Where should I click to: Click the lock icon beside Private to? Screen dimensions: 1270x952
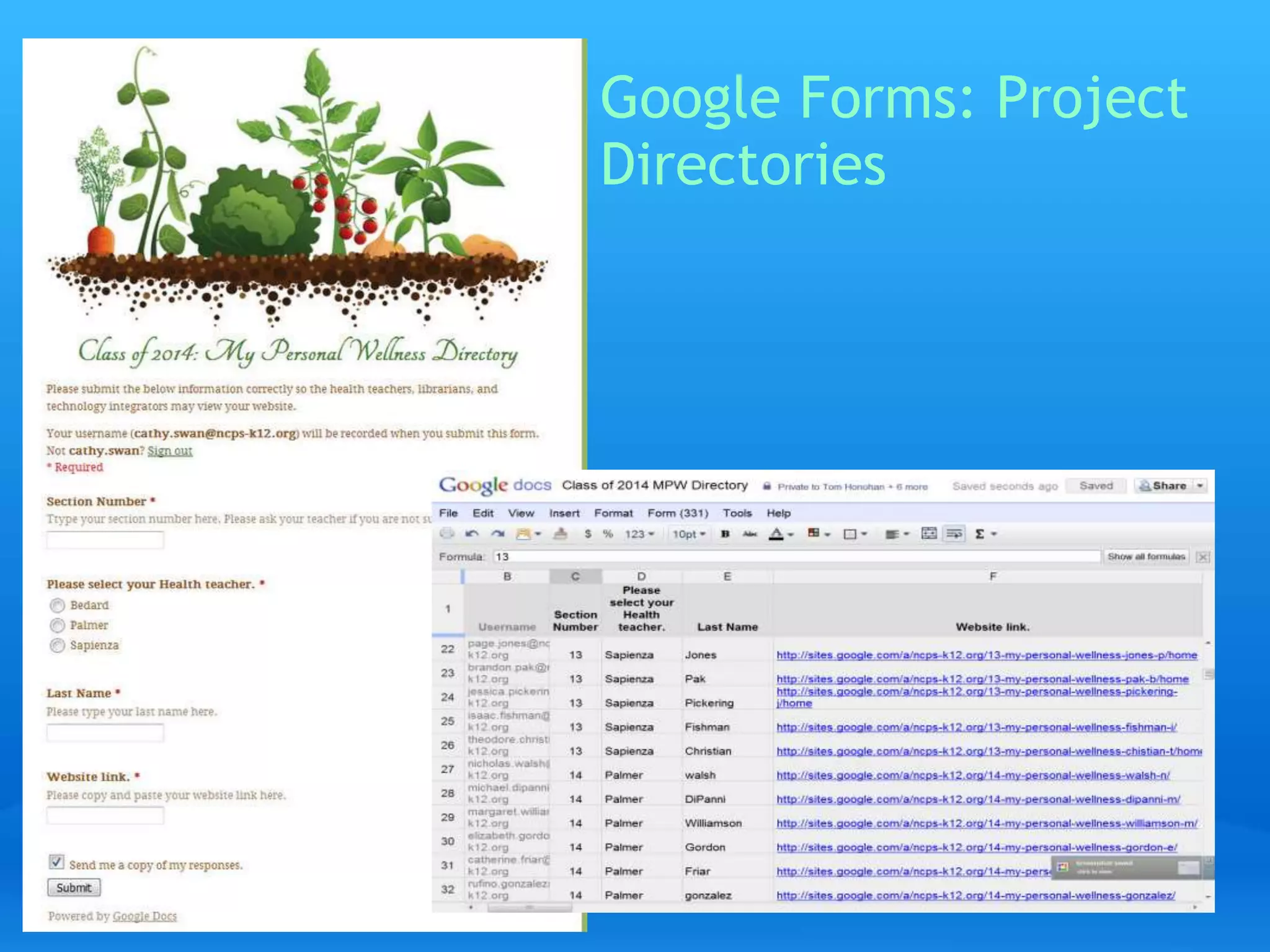pos(767,486)
